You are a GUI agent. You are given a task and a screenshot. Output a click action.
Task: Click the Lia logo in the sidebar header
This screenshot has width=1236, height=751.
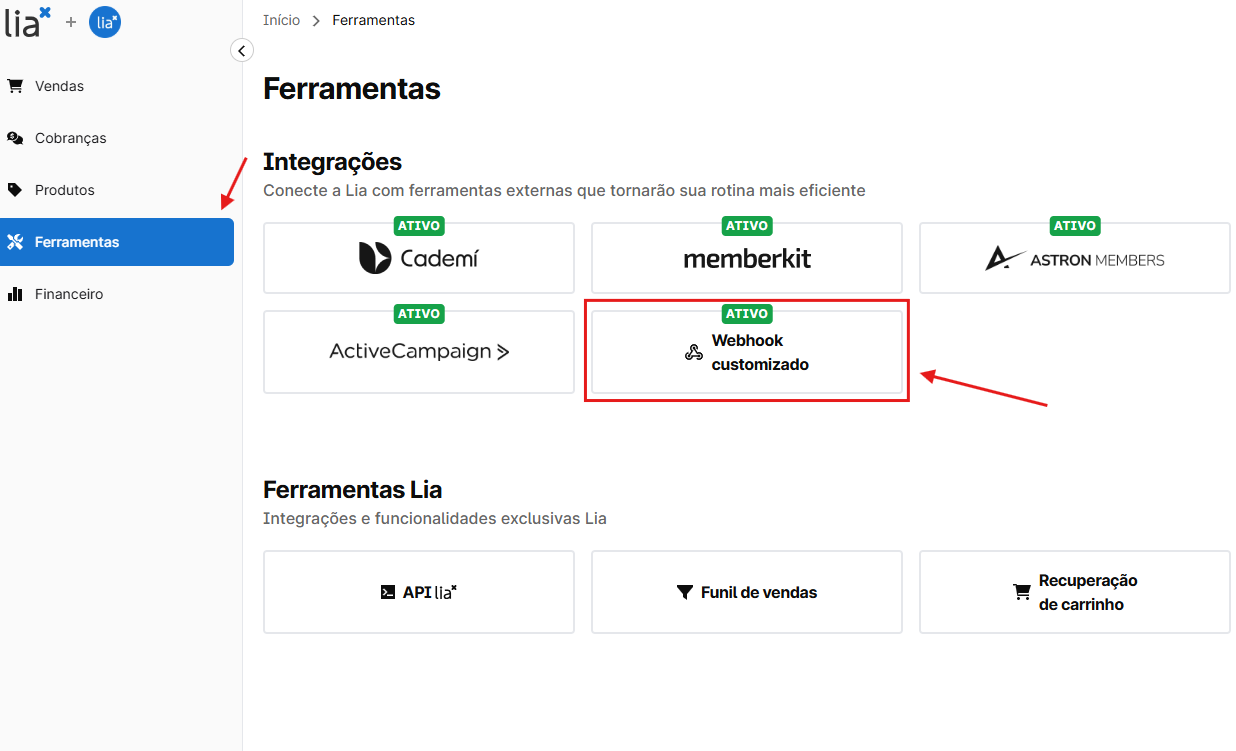[27, 21]
